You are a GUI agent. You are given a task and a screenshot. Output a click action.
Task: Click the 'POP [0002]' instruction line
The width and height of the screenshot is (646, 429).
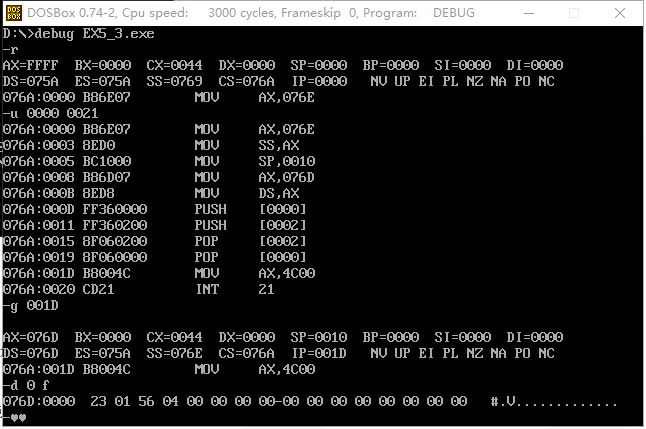tap(154, 241)
